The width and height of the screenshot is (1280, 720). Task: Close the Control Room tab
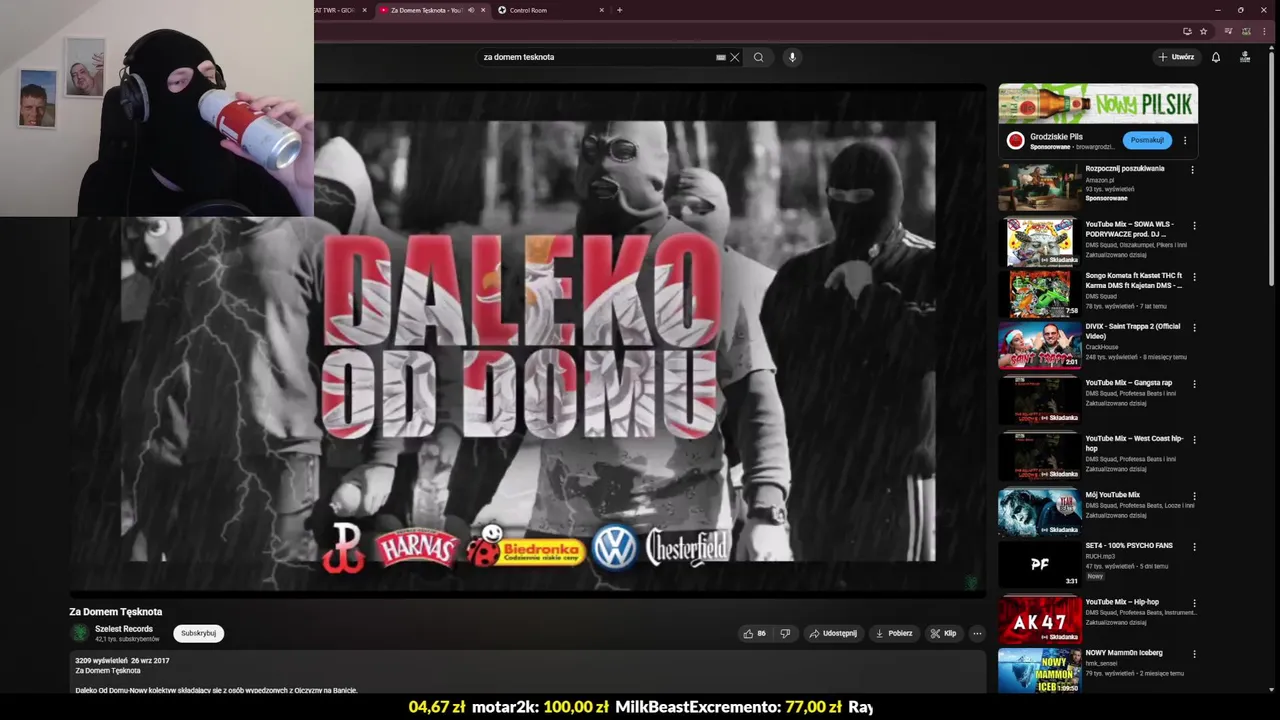(x=602, y=10)
